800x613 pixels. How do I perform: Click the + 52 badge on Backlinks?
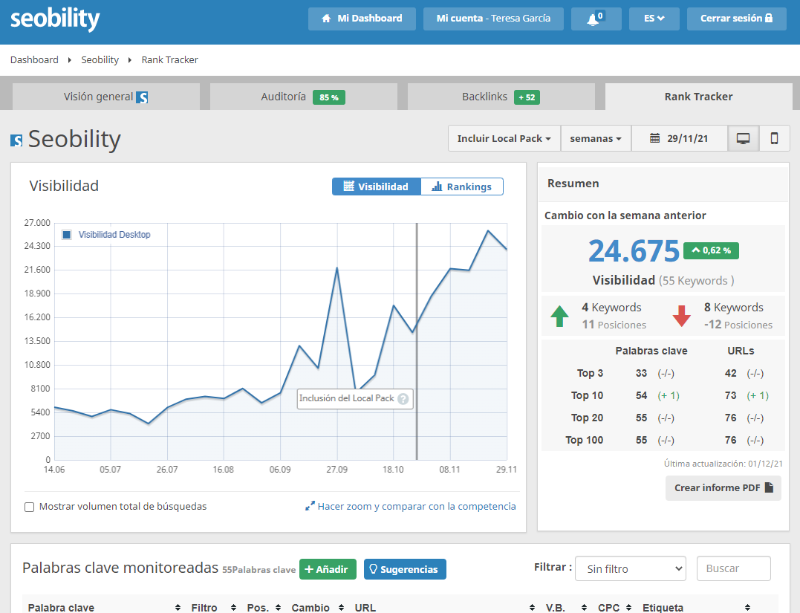tap(527, 97)
